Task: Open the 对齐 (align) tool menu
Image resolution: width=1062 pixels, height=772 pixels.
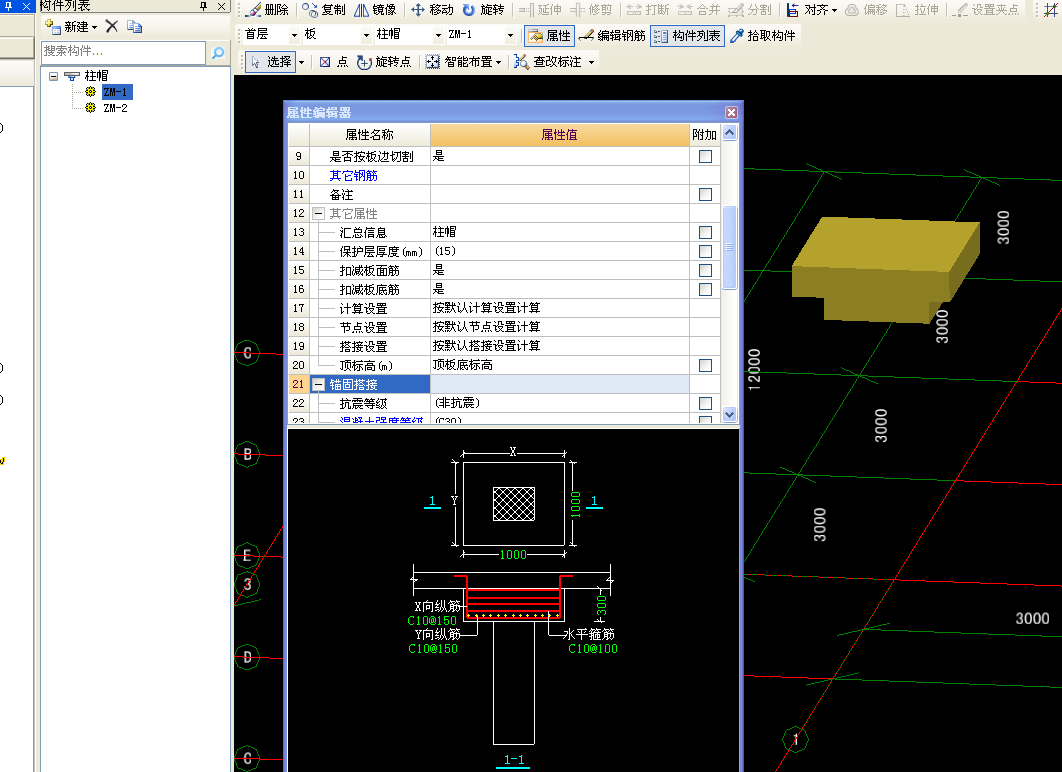Action: 812,9
